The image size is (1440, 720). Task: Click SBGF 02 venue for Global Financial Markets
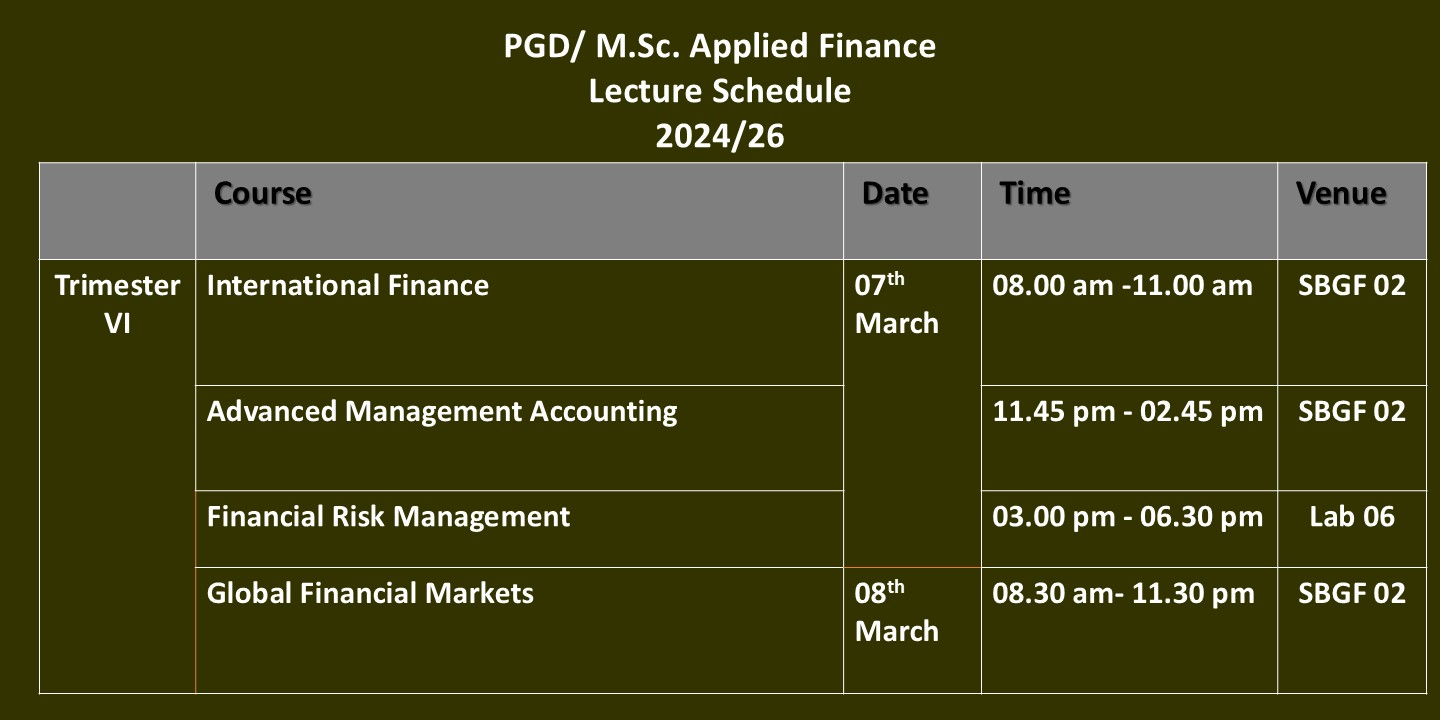[1351, 593]
